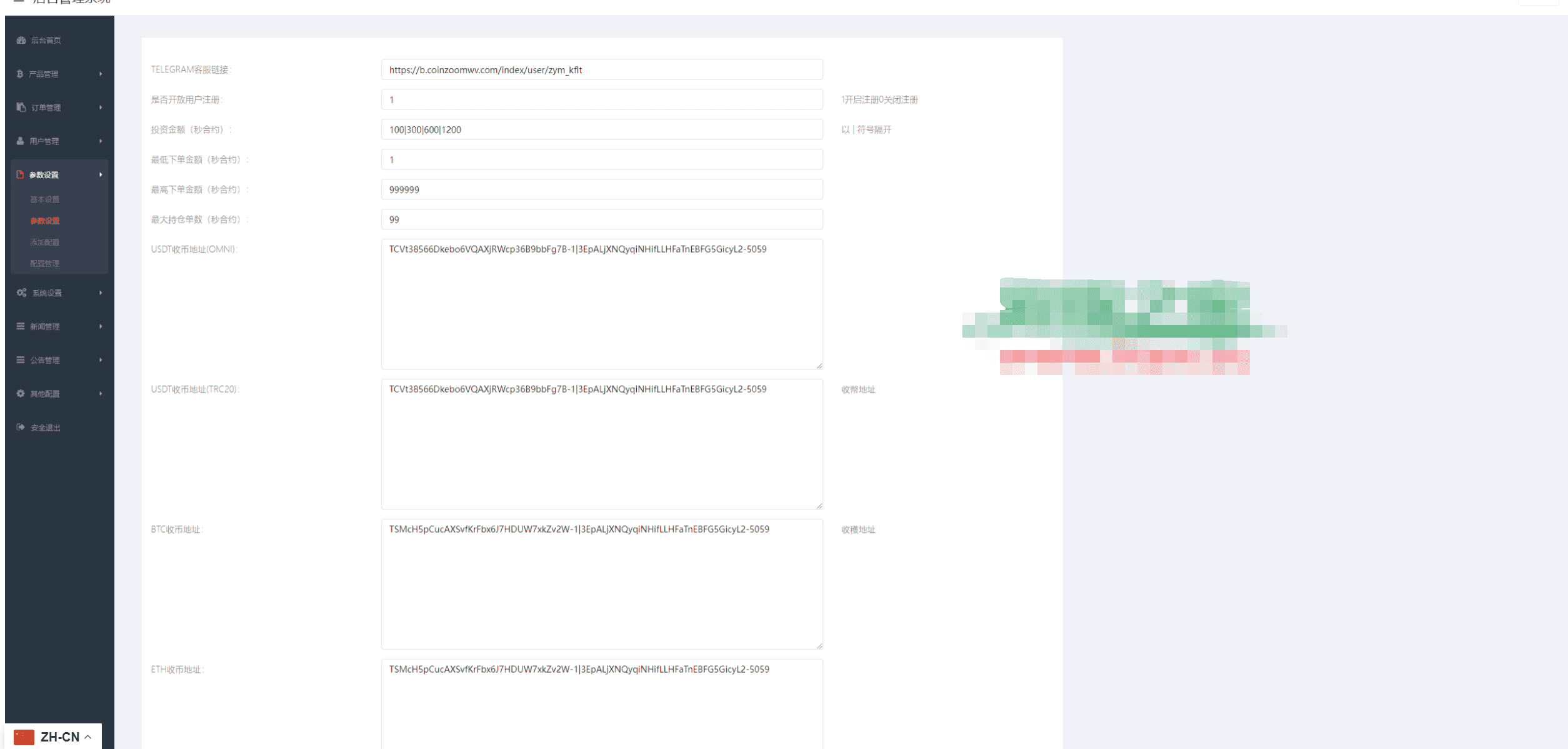The height and width of the screenshot is (749, 1568).
Task: Click the list icon beside 新闻管理
Action: 21,326
